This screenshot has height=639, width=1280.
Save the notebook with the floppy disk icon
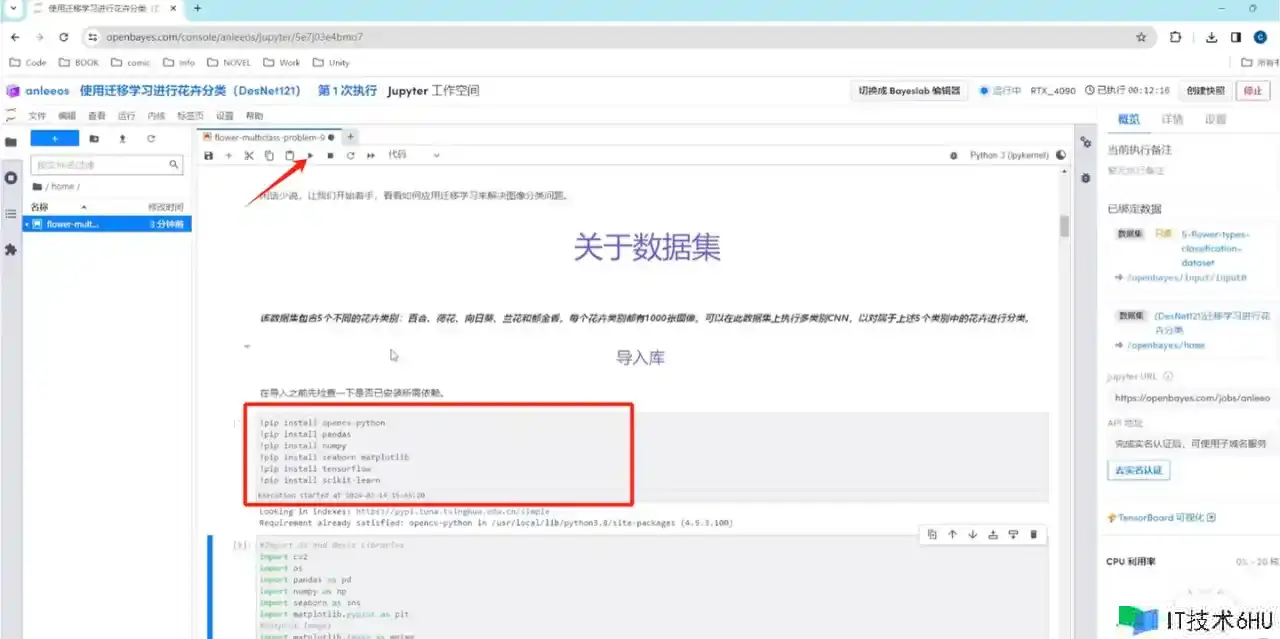(208, 155)
